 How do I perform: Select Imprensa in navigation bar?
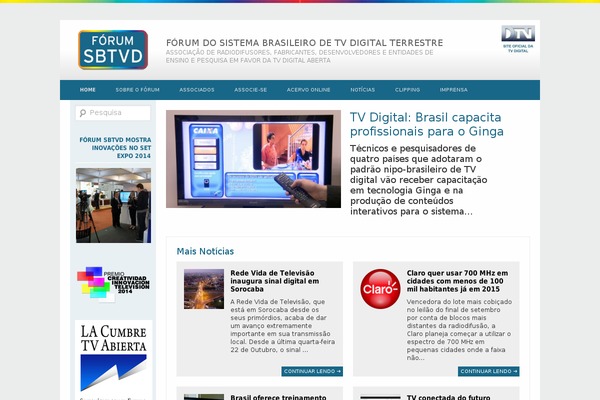(453, 90)
